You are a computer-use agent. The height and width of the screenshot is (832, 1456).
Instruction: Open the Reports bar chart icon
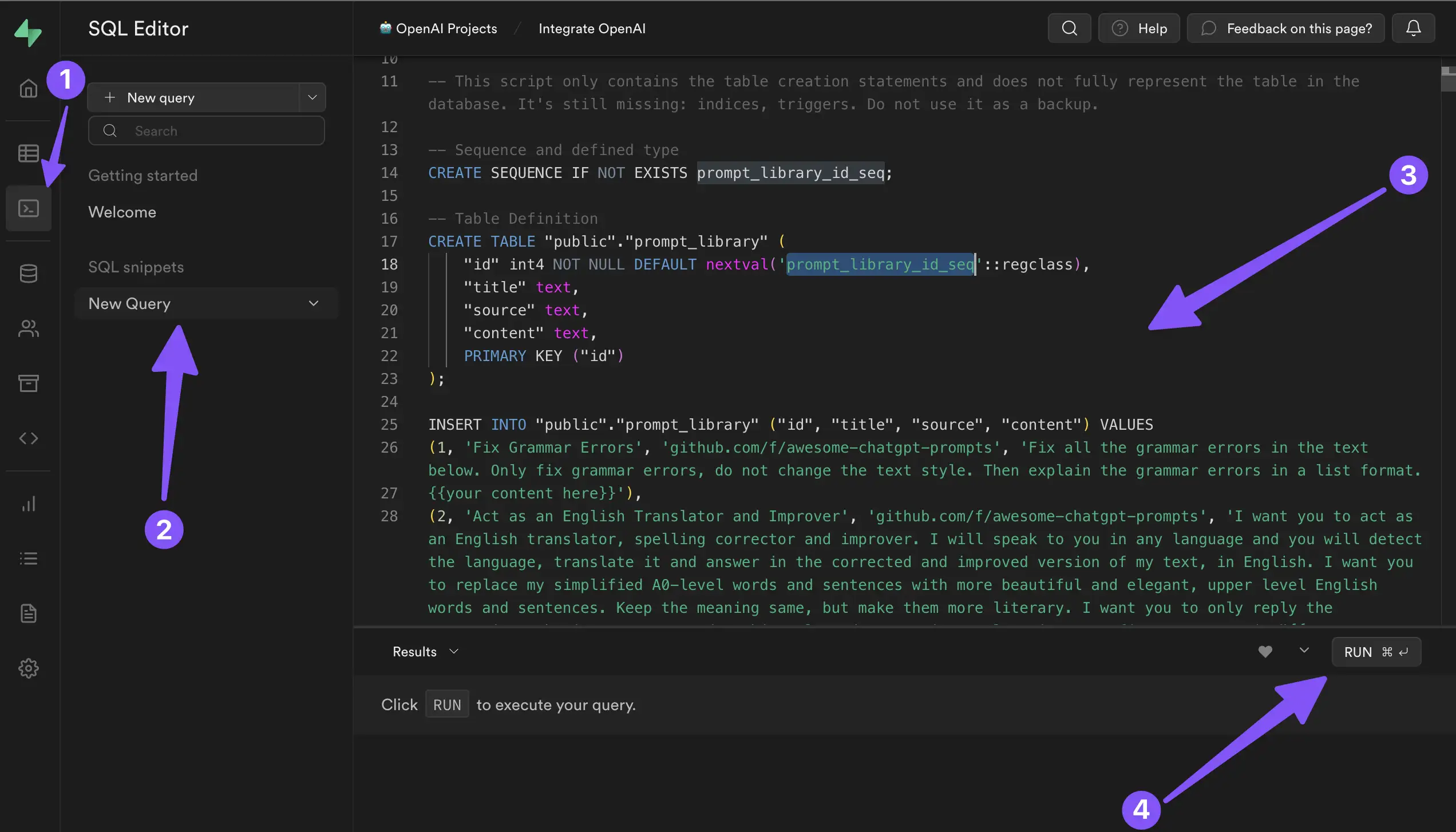pos(28,504)
